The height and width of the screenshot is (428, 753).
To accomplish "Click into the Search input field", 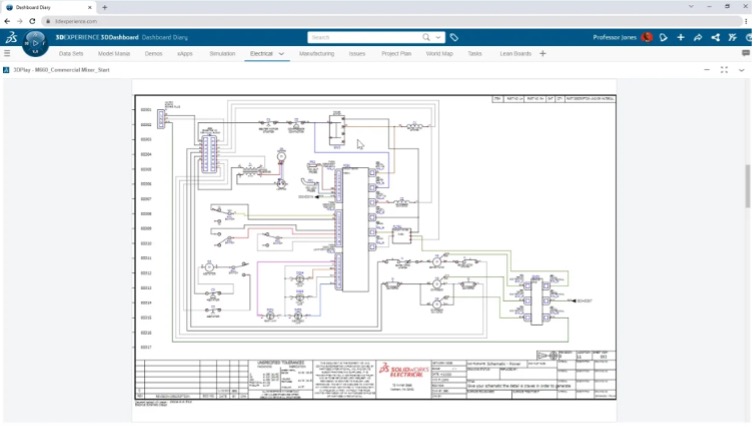I will pos(365,37).
